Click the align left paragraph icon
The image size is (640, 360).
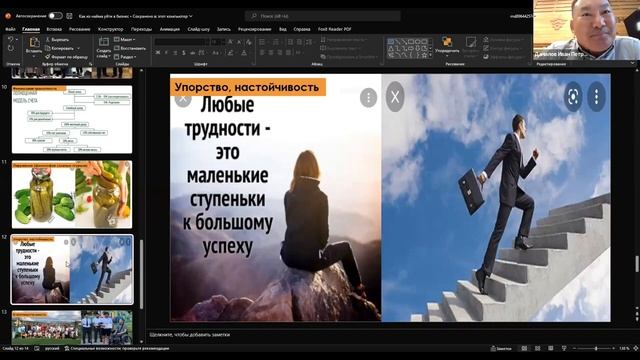(262, 53)
